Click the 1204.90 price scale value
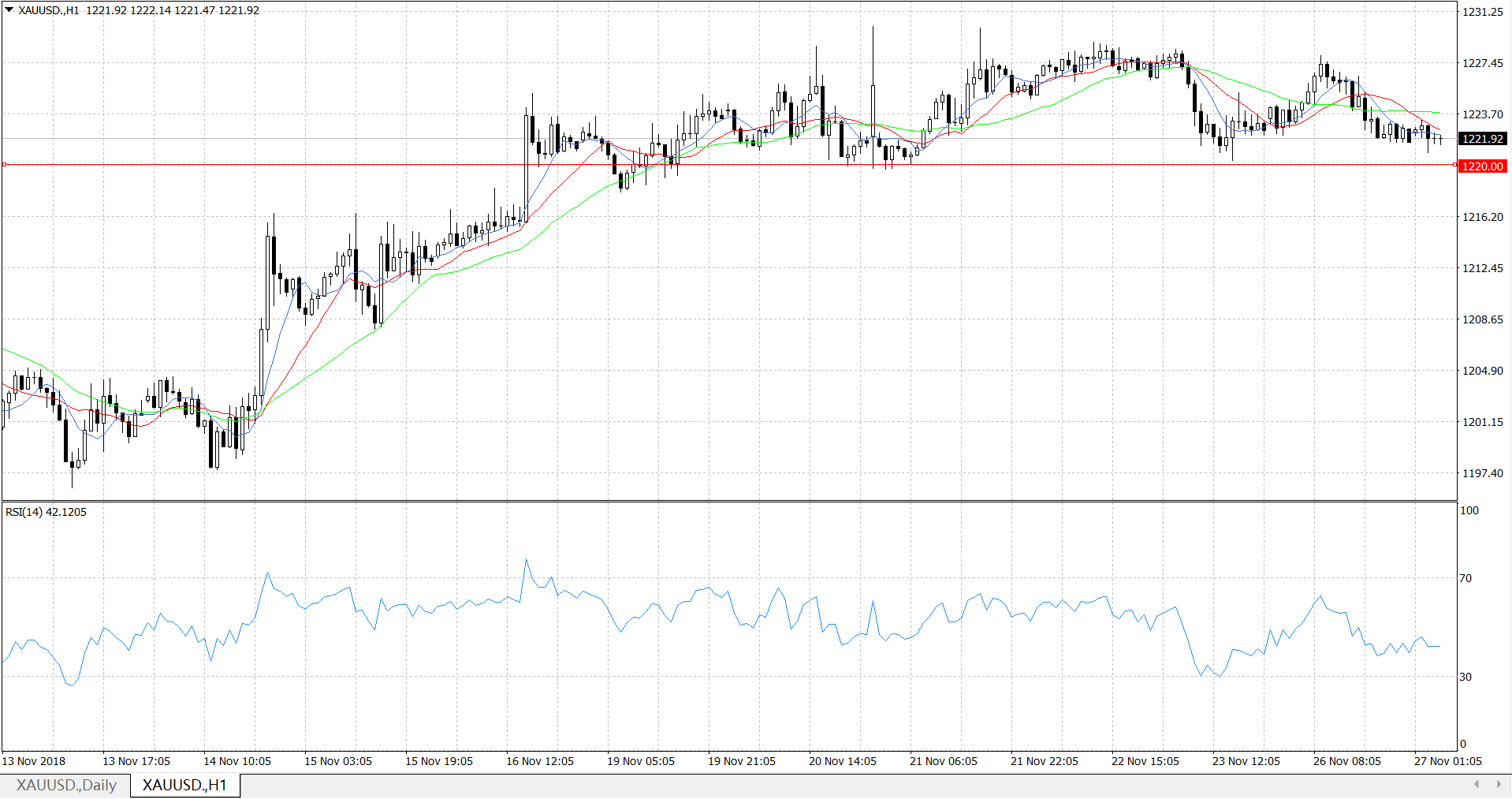The height and width of the screenshot is (799, 1512). click(1483, 371)
